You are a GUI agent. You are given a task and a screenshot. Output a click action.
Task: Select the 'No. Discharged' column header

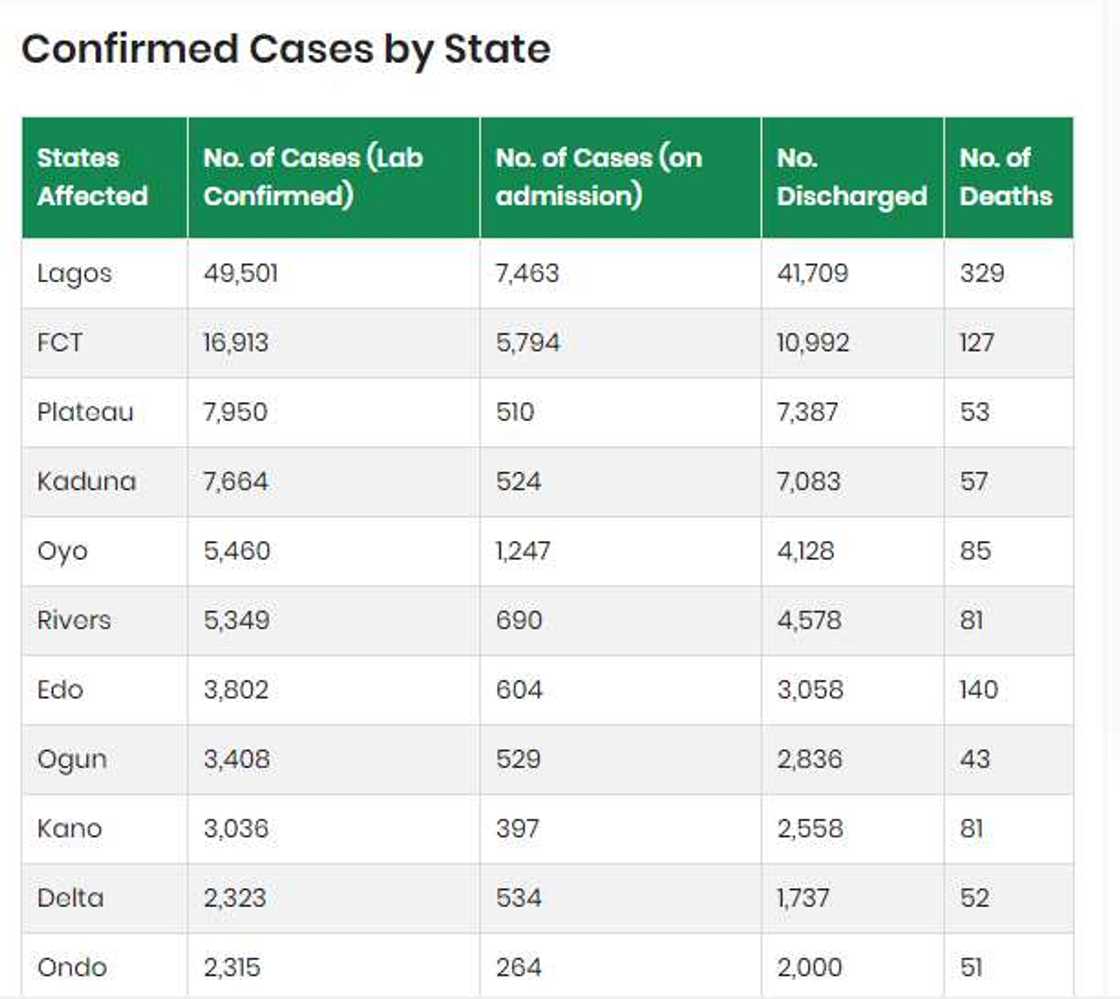851,177
